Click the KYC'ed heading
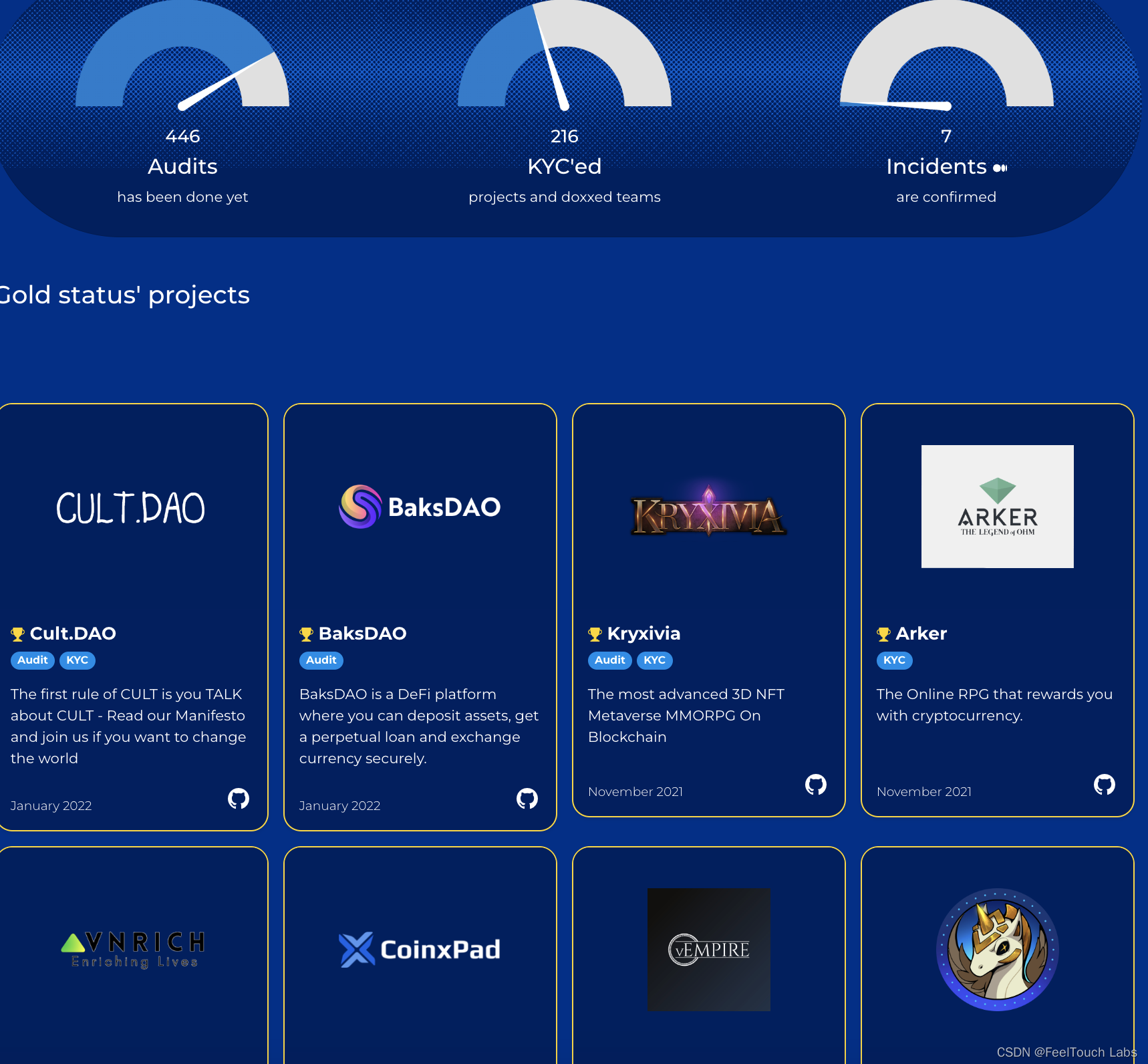 pos(565,166)
